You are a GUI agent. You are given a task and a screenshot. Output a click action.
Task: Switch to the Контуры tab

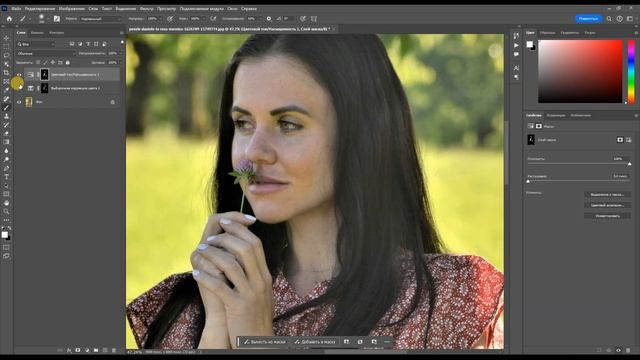click(x=56, y=33)
